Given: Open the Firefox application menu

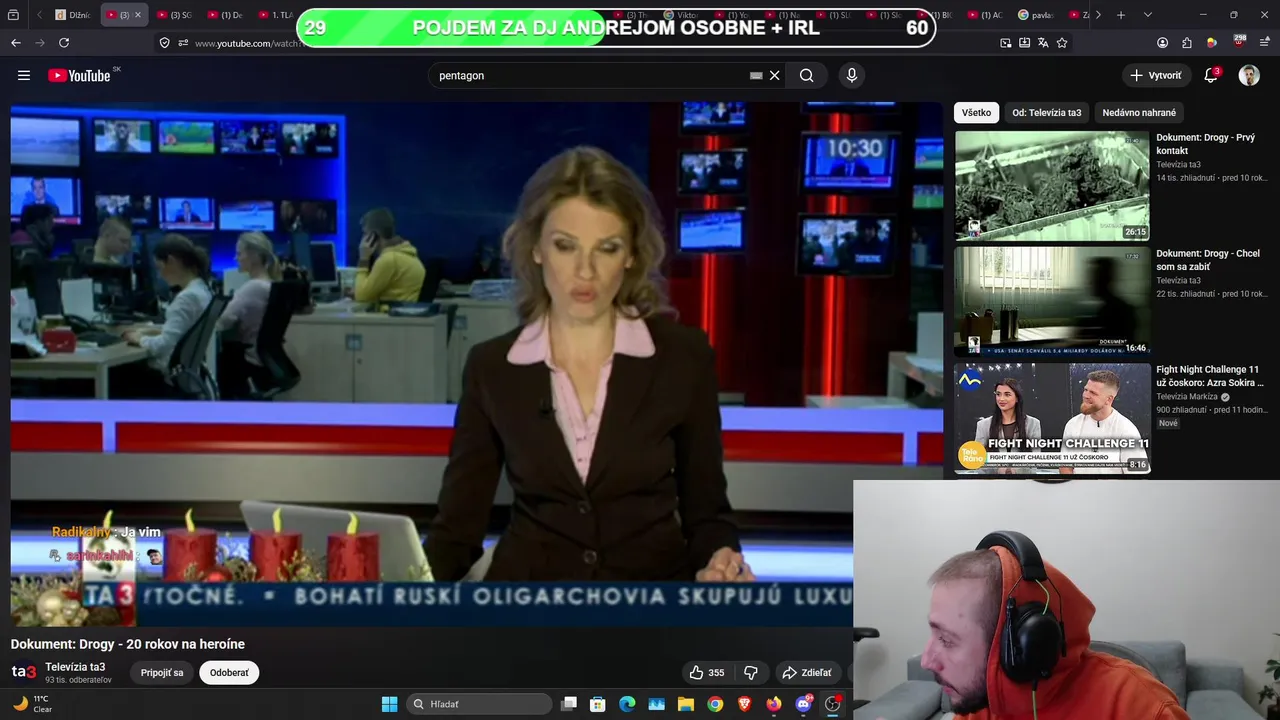Looking at the screenshot, I should (1265, 43).
